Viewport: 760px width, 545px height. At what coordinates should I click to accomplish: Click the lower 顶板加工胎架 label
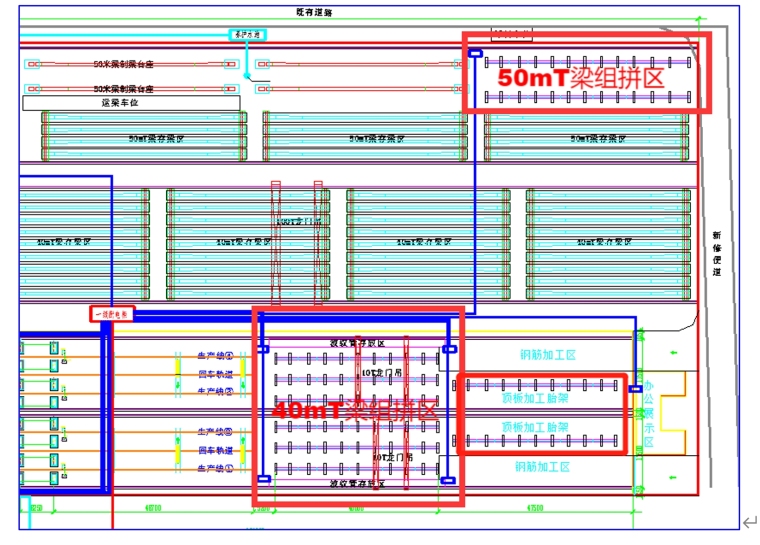(x=535, y=427)
